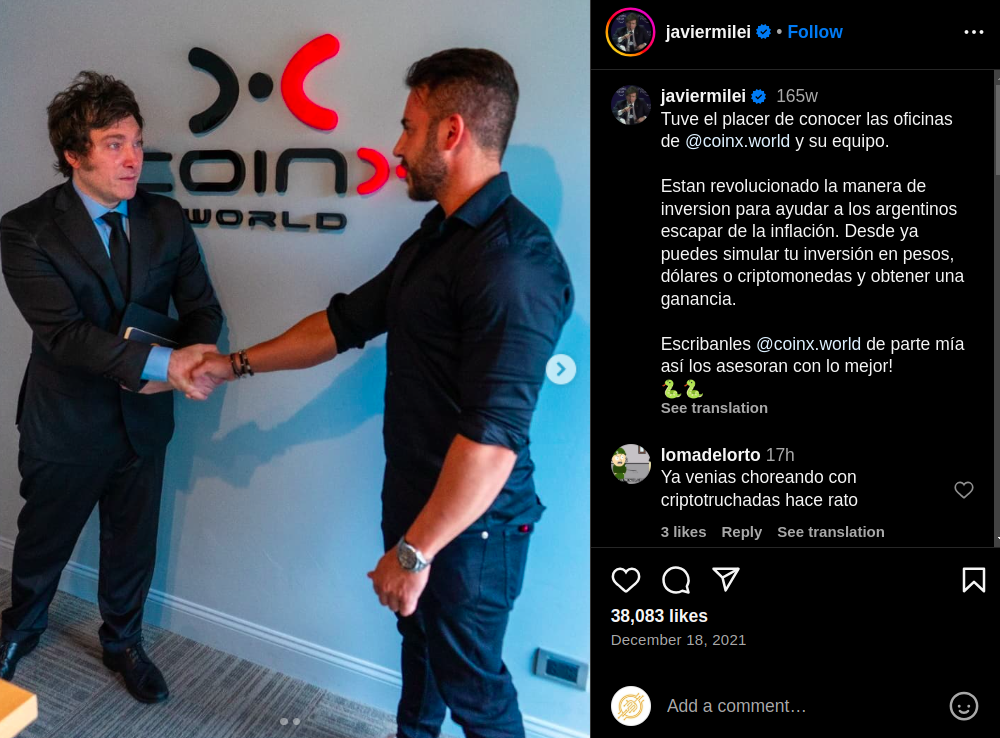Like lomadelorto's comment with small heart
The image size is (1000, 738).
[x=964, y=490]
